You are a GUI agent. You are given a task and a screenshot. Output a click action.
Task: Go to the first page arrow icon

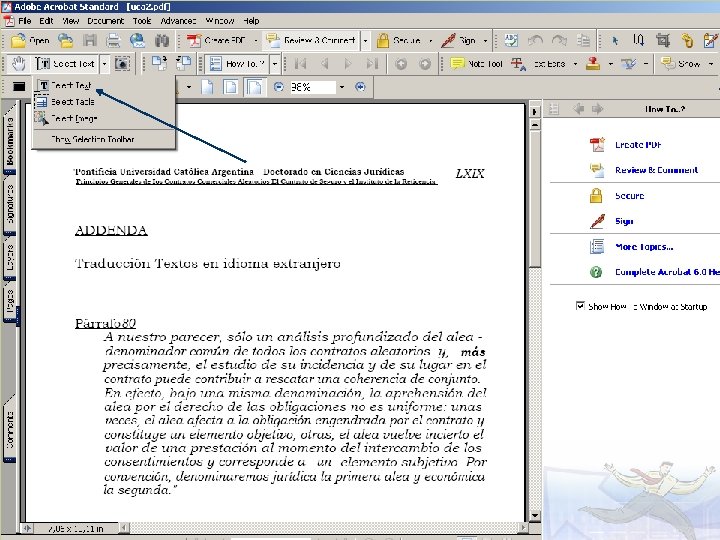[x=300, y=63]
